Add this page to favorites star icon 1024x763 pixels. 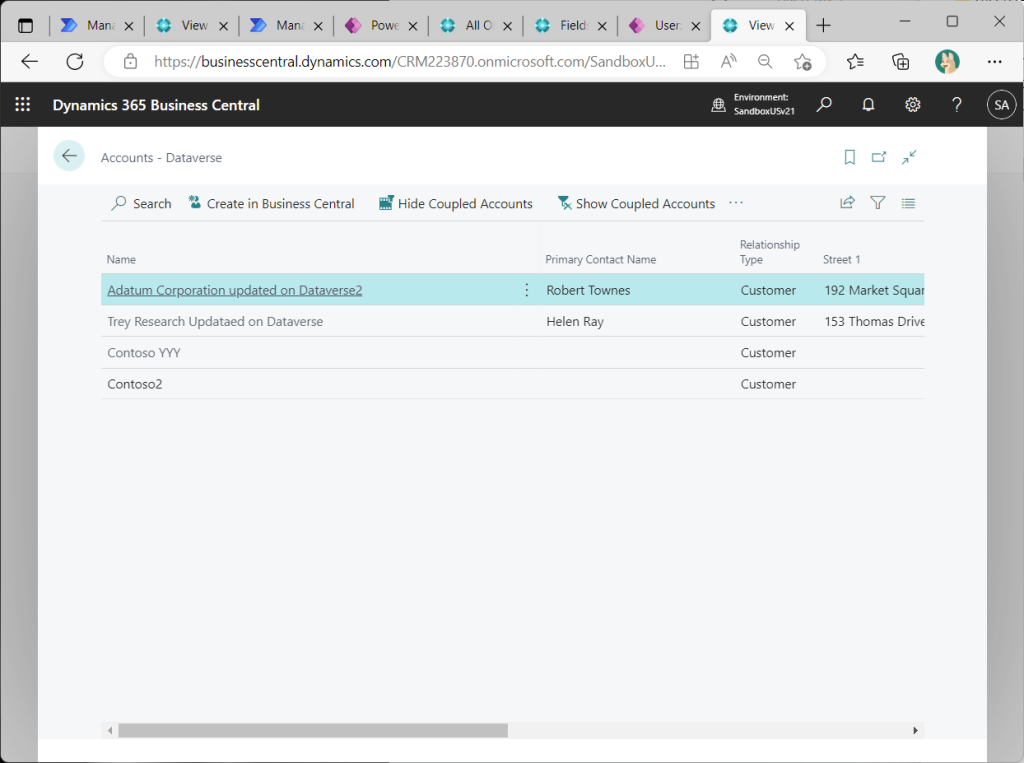(803, 61)
